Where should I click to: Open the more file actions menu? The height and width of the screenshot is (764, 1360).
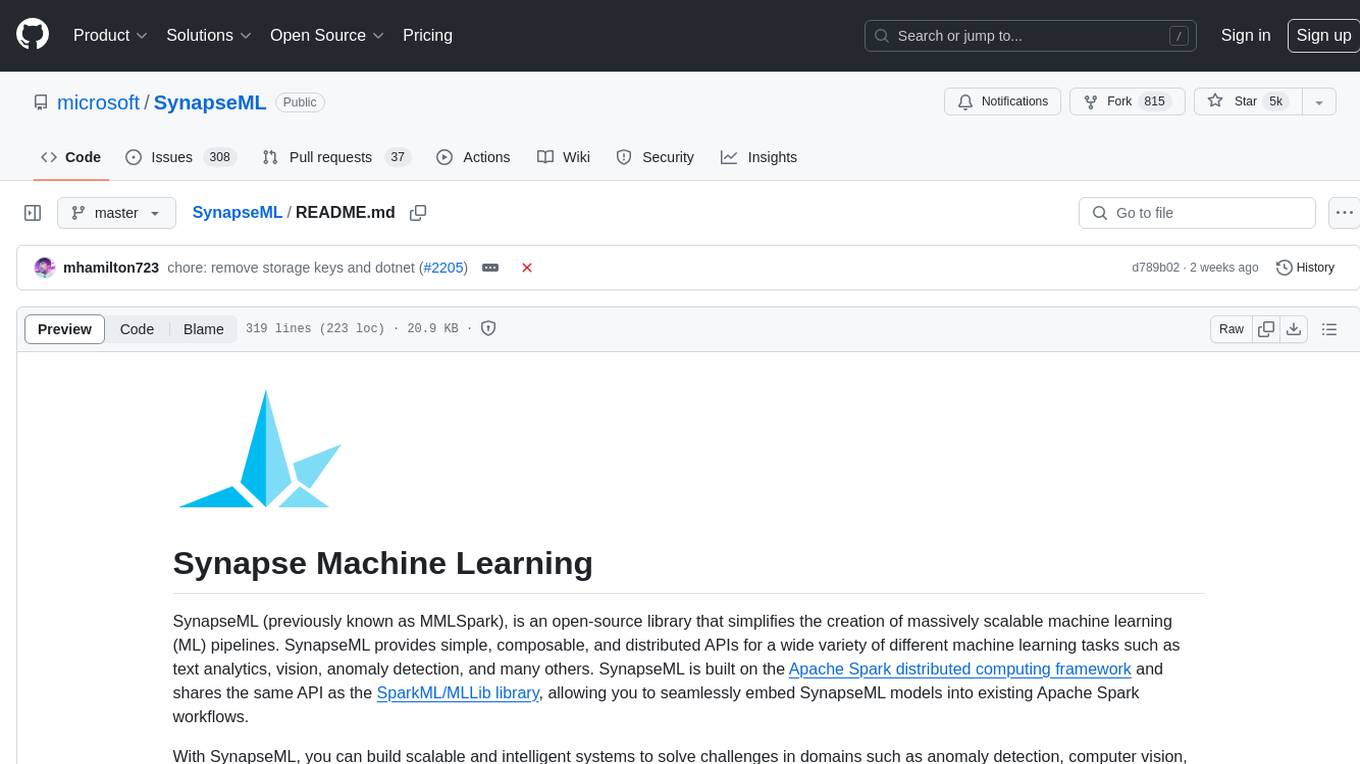[1344, 213]
